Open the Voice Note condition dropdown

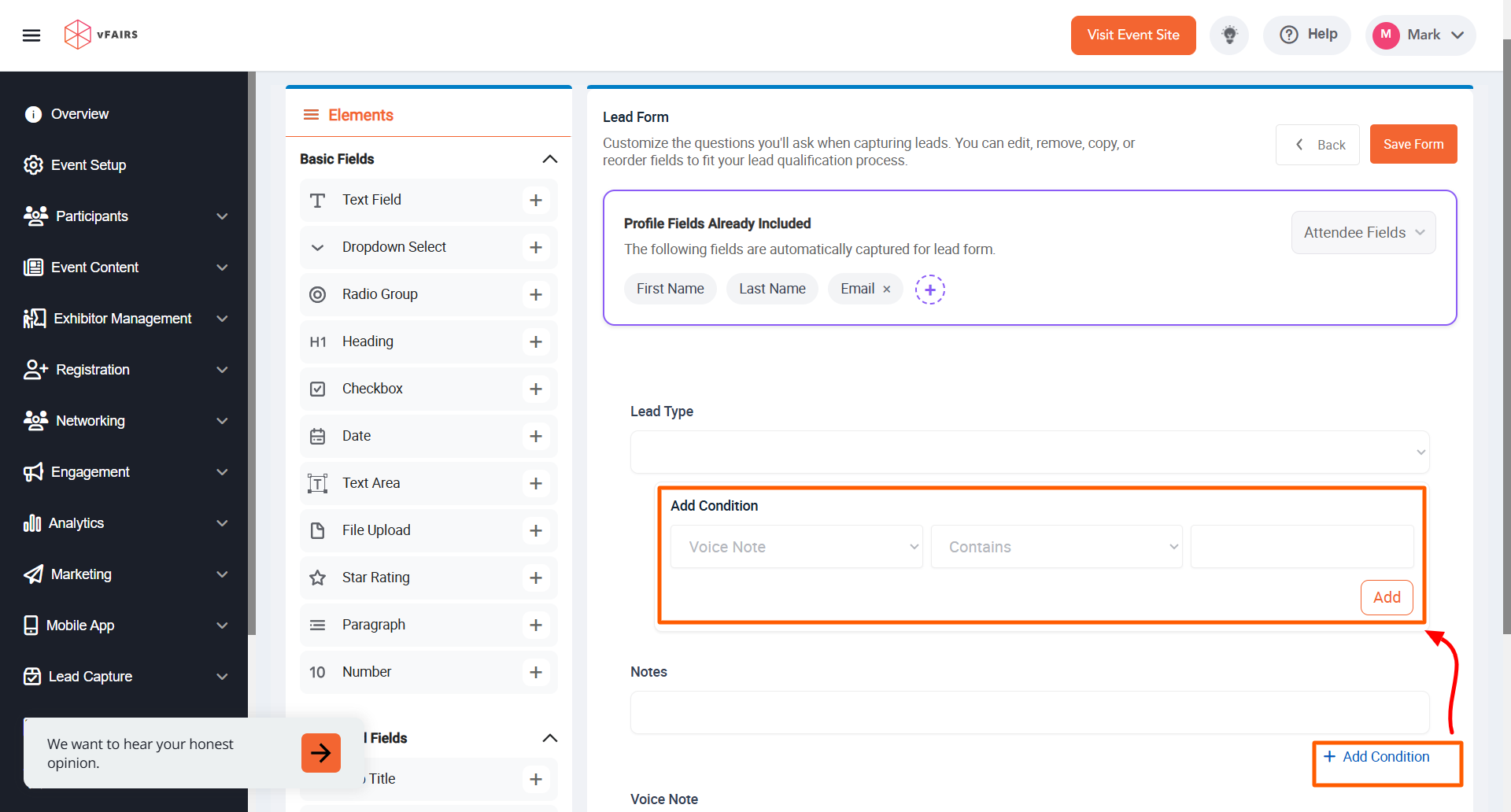point(796,547)
